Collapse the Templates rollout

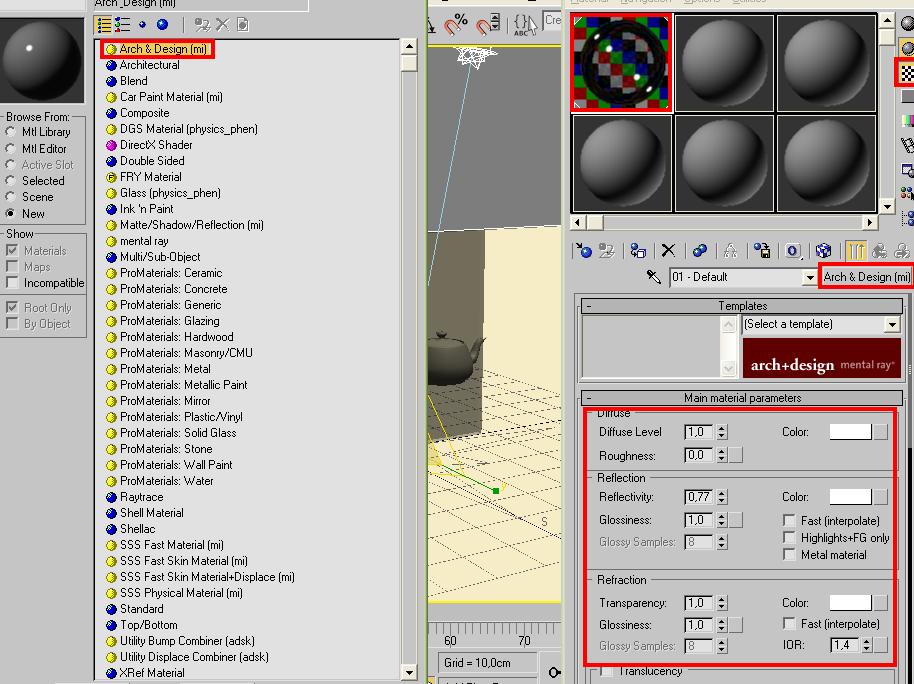pos(742,306)
